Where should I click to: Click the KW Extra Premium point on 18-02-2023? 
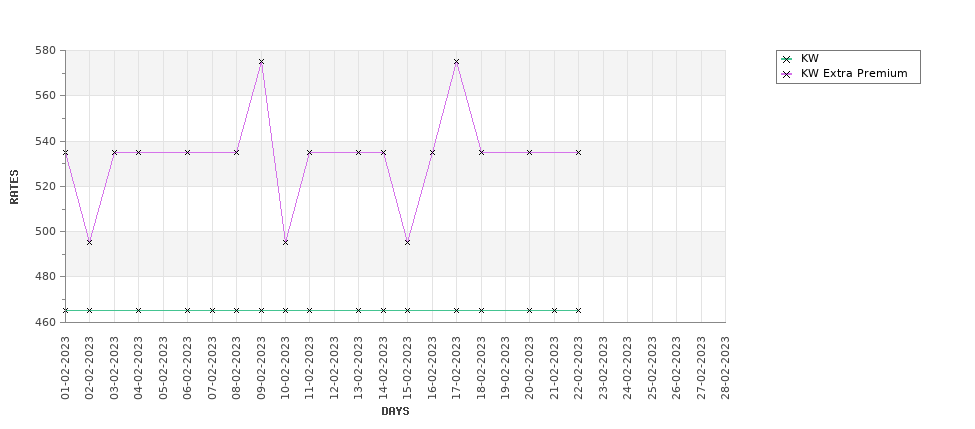coord(481,152)
